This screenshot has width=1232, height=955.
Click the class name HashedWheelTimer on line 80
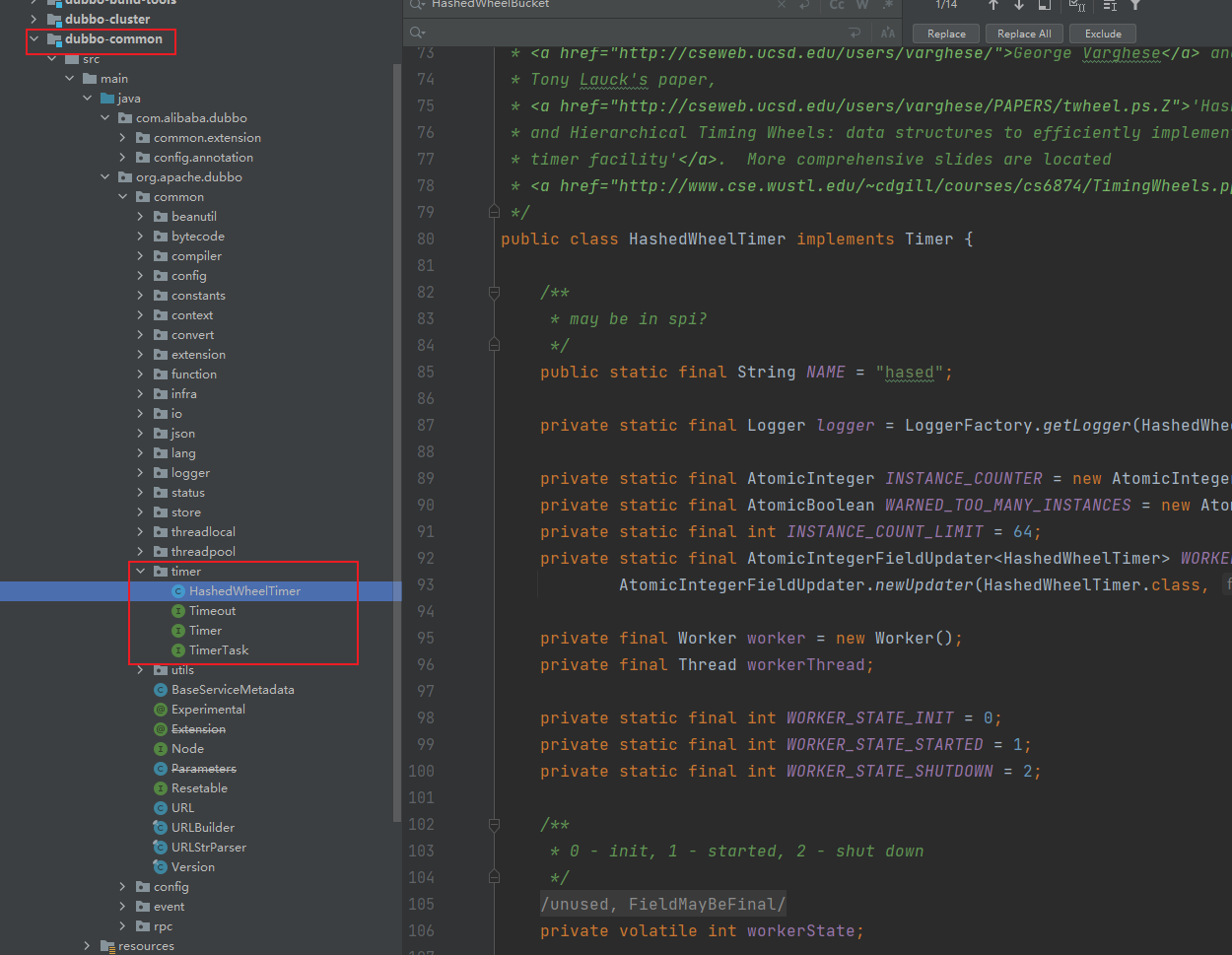(707, 239)
